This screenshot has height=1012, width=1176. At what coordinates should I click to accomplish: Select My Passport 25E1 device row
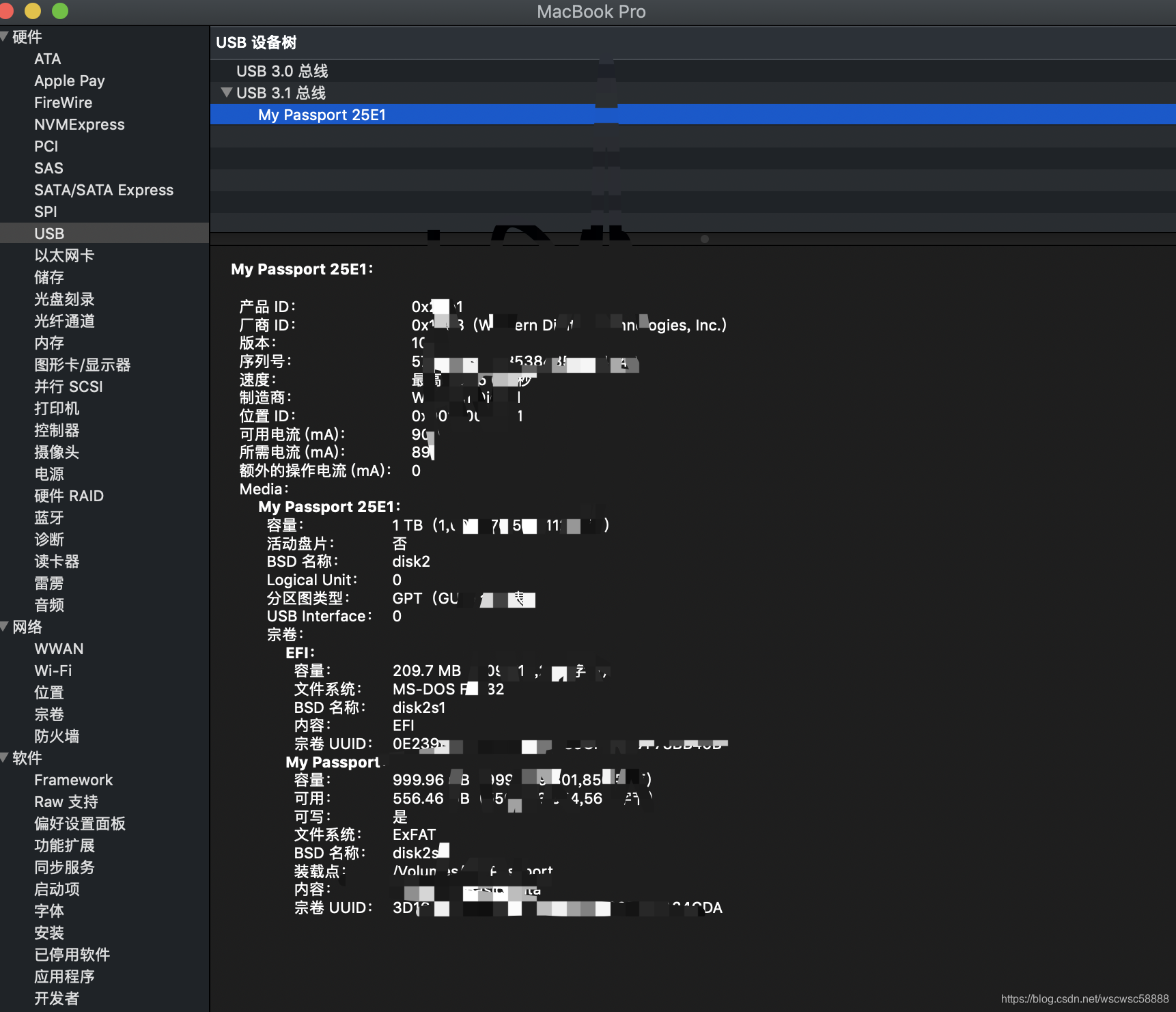[x=693, y=115]
